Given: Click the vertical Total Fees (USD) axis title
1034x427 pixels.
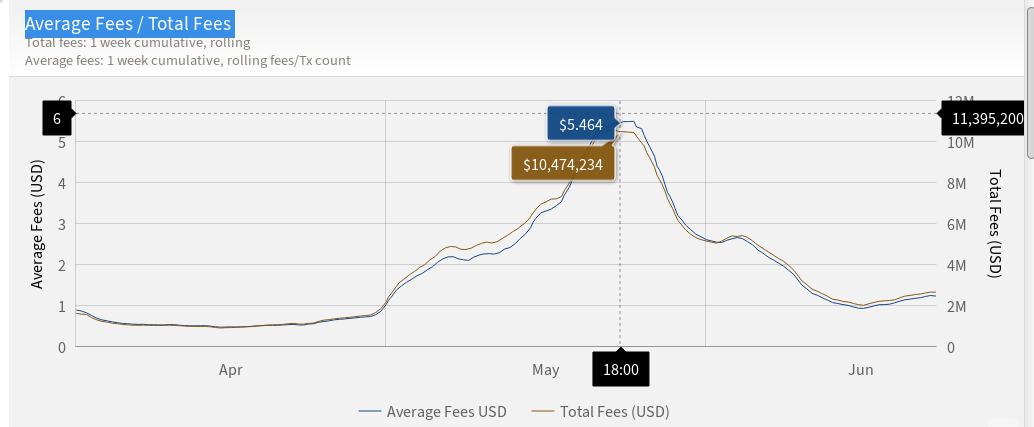Looking at the screenshot, I should point(994,224).
